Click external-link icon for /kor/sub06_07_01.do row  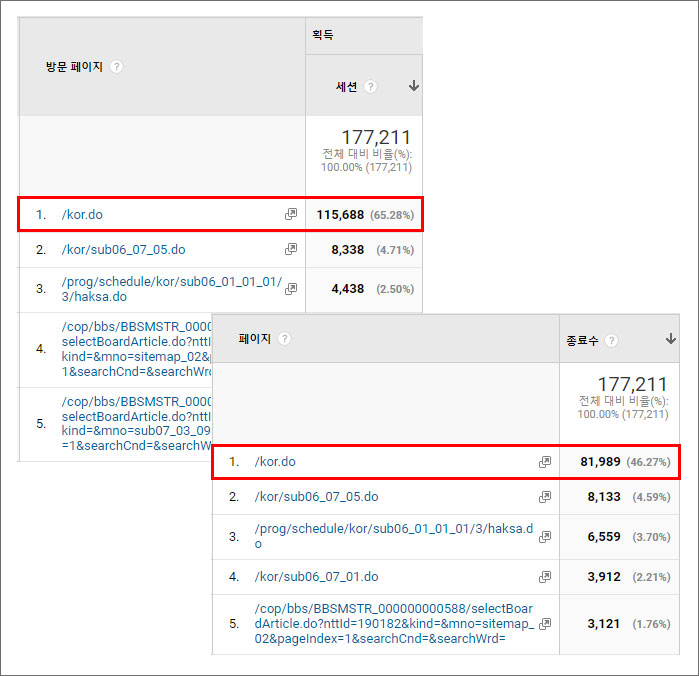click(x=545, y=577)
